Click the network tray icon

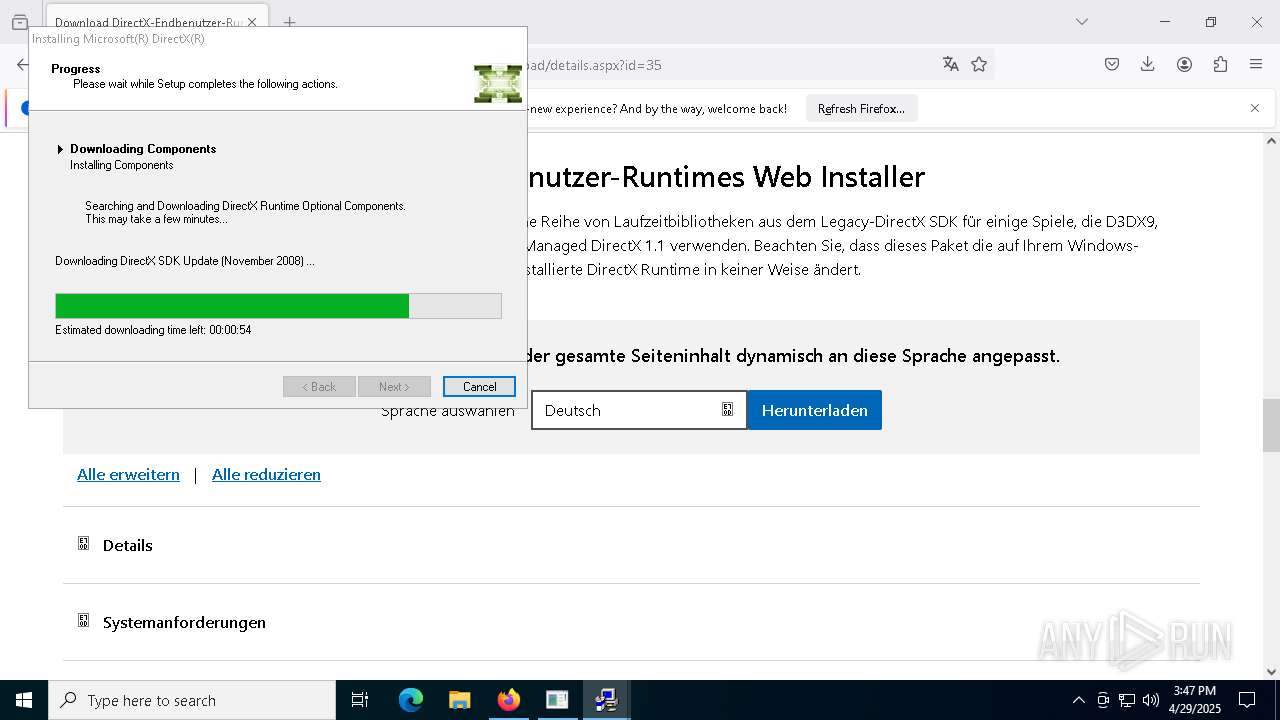pyautogui.click(x=1127, y=700)
